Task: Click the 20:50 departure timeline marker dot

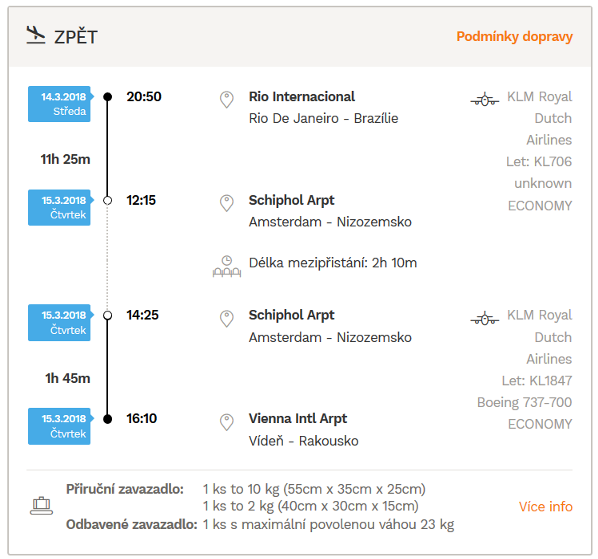Action: click(108, 97)
